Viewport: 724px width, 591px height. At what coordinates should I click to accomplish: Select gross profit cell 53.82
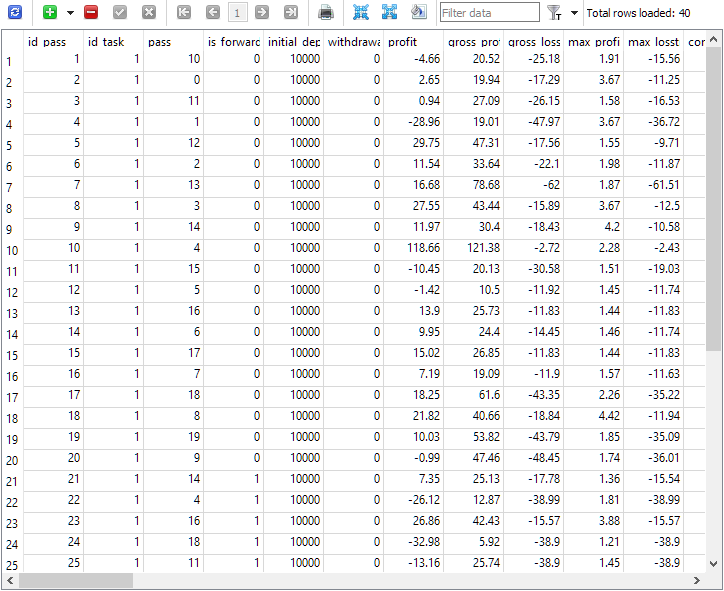473,437
